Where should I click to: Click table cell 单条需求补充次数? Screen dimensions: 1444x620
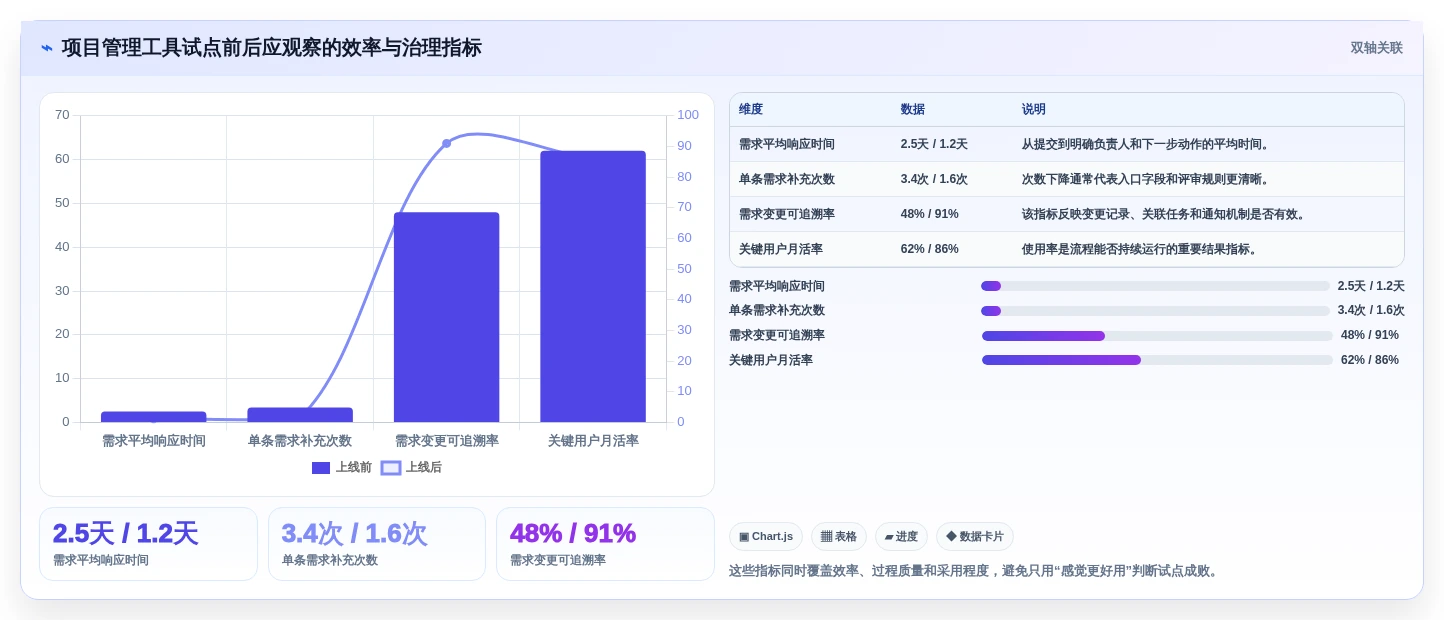tap(787, 179)
